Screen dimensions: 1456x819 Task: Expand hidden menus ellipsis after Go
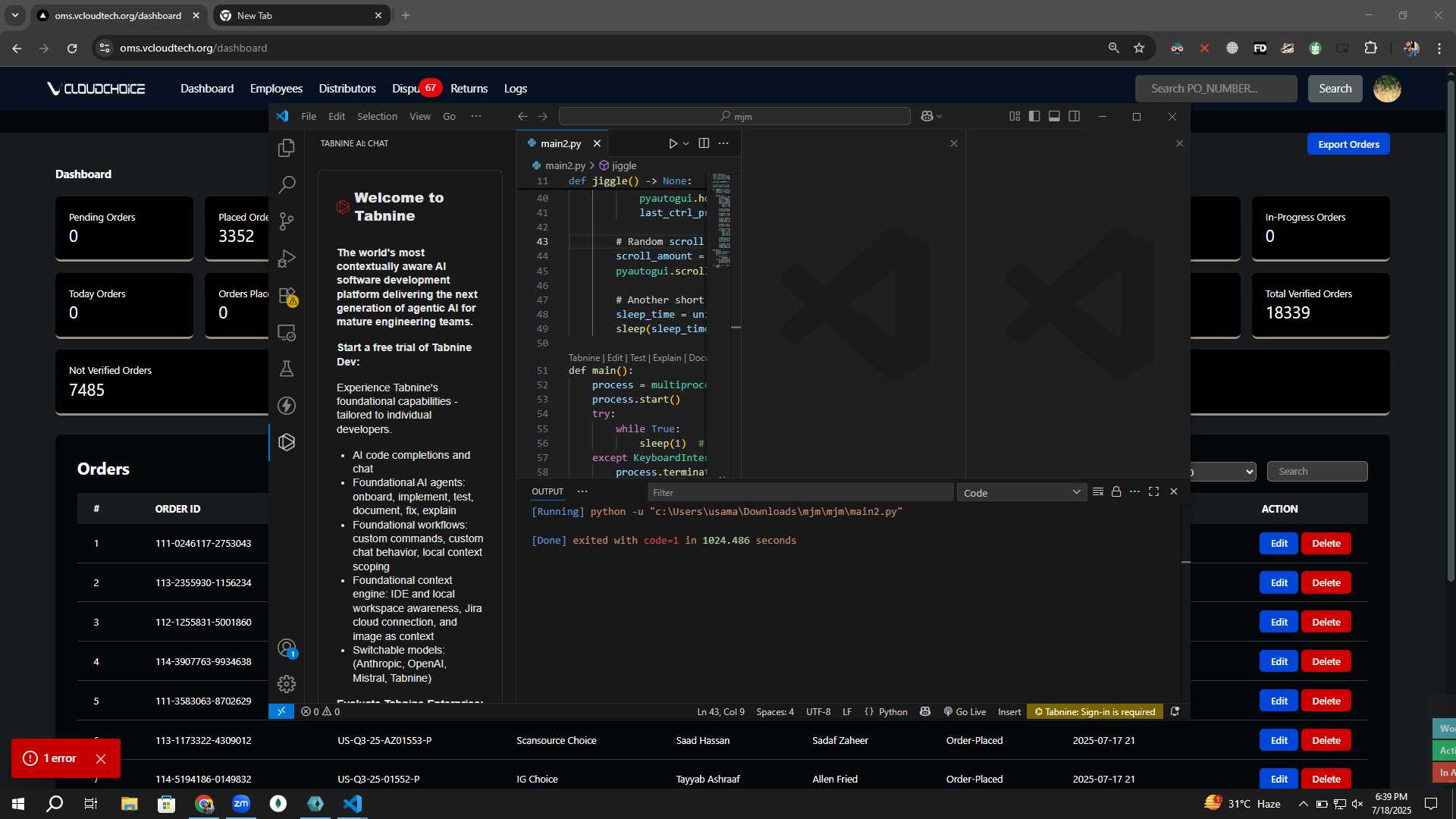[x=475, y=116]
